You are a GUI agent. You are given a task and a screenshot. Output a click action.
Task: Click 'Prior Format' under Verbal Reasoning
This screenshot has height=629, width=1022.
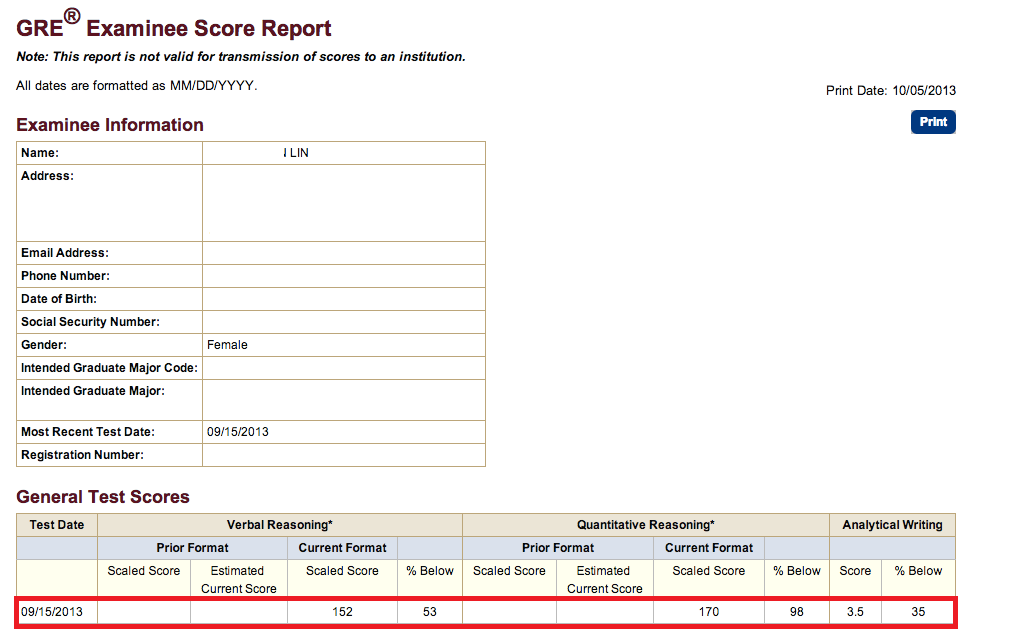tap(192, 548)
